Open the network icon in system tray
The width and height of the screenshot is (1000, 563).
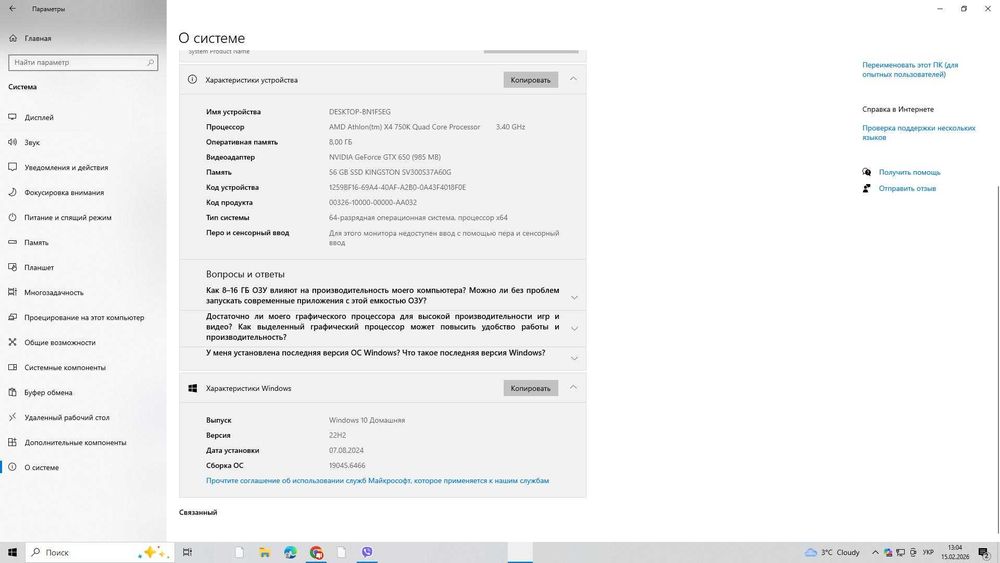click(x=901, y=552)
